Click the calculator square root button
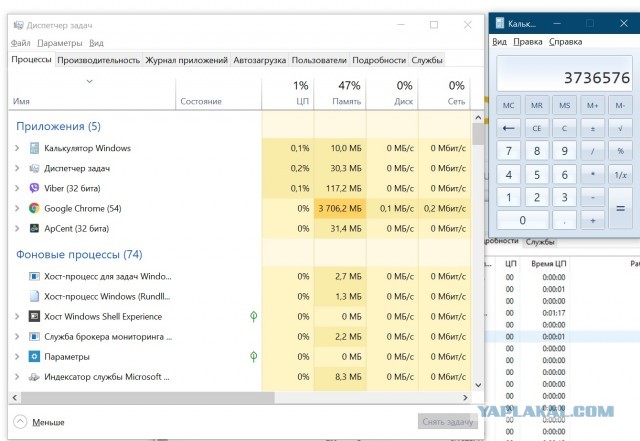Screen dimensions: 640x441 pos(620,128)
